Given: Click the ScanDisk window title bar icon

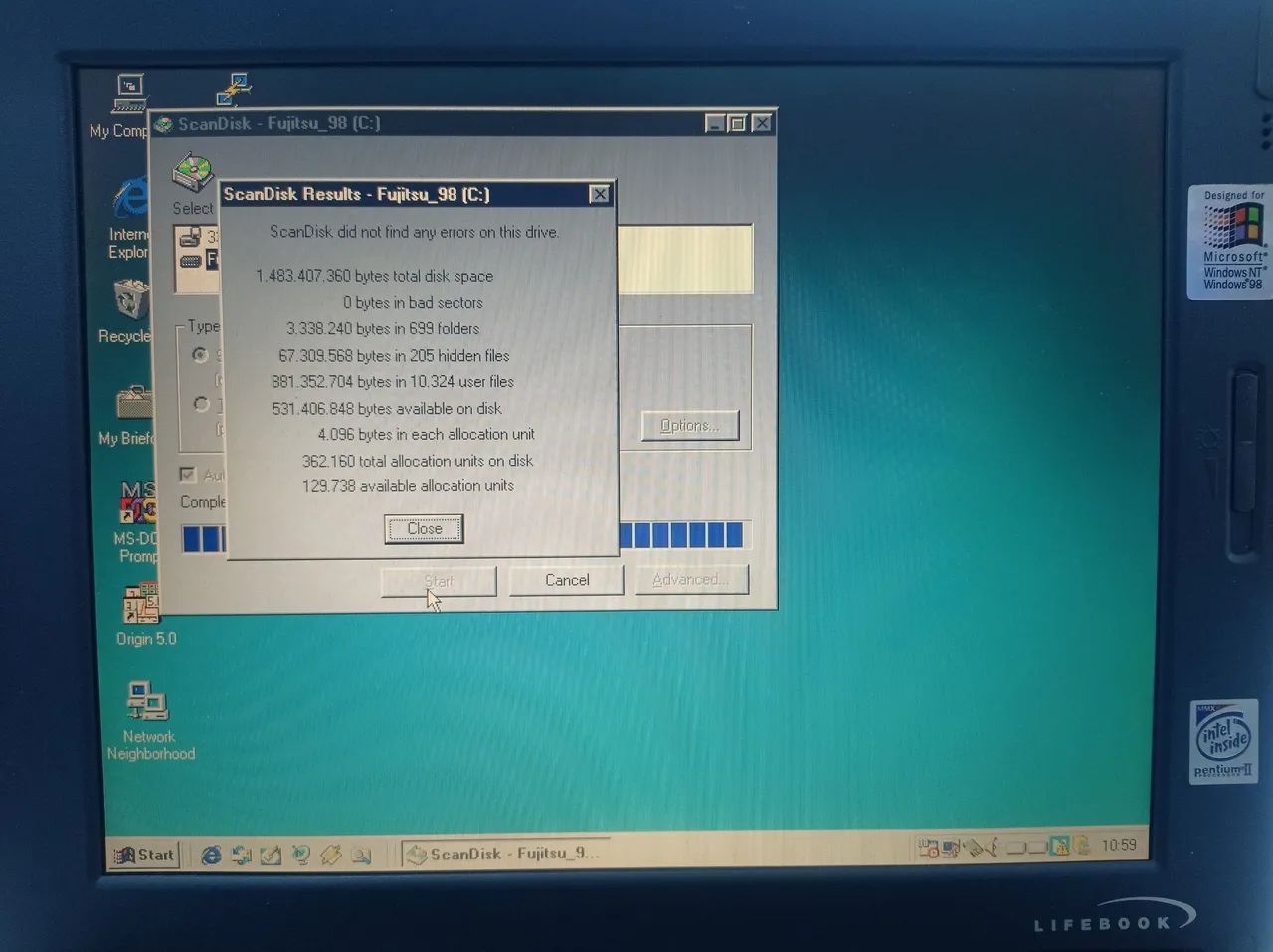Looking at the screenshot, I should (164, 124).
